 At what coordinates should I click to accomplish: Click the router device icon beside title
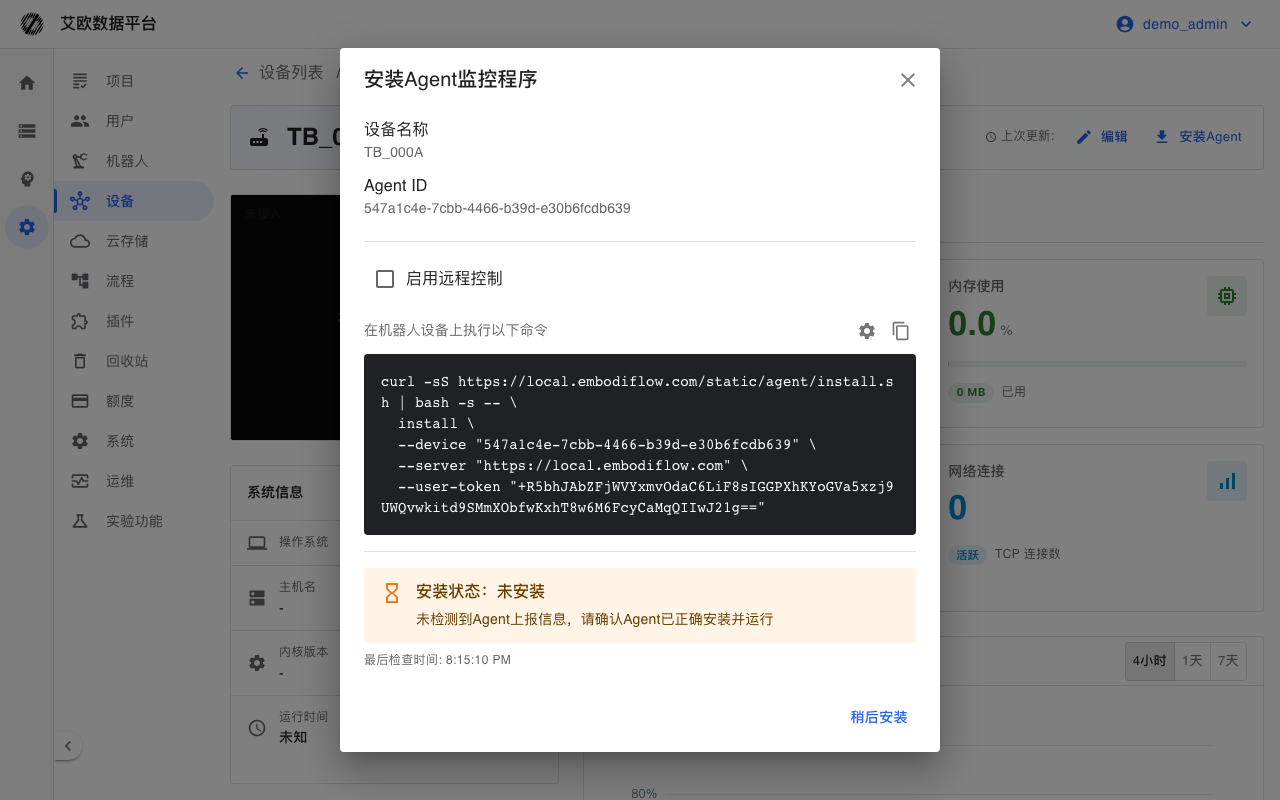pos(260,138)
